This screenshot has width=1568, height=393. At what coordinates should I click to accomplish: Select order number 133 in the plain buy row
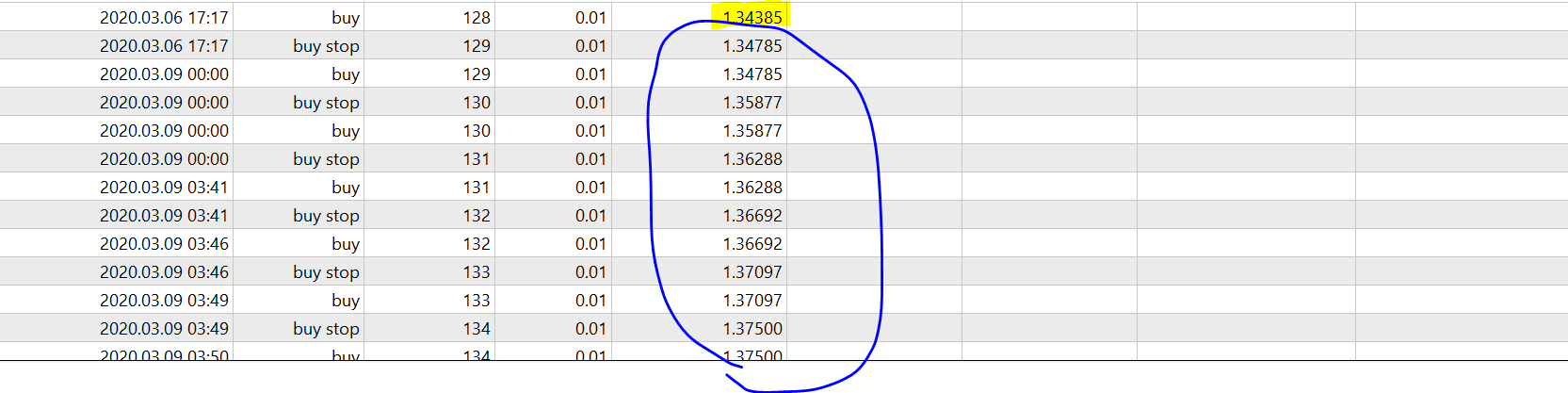coord(477,300)
